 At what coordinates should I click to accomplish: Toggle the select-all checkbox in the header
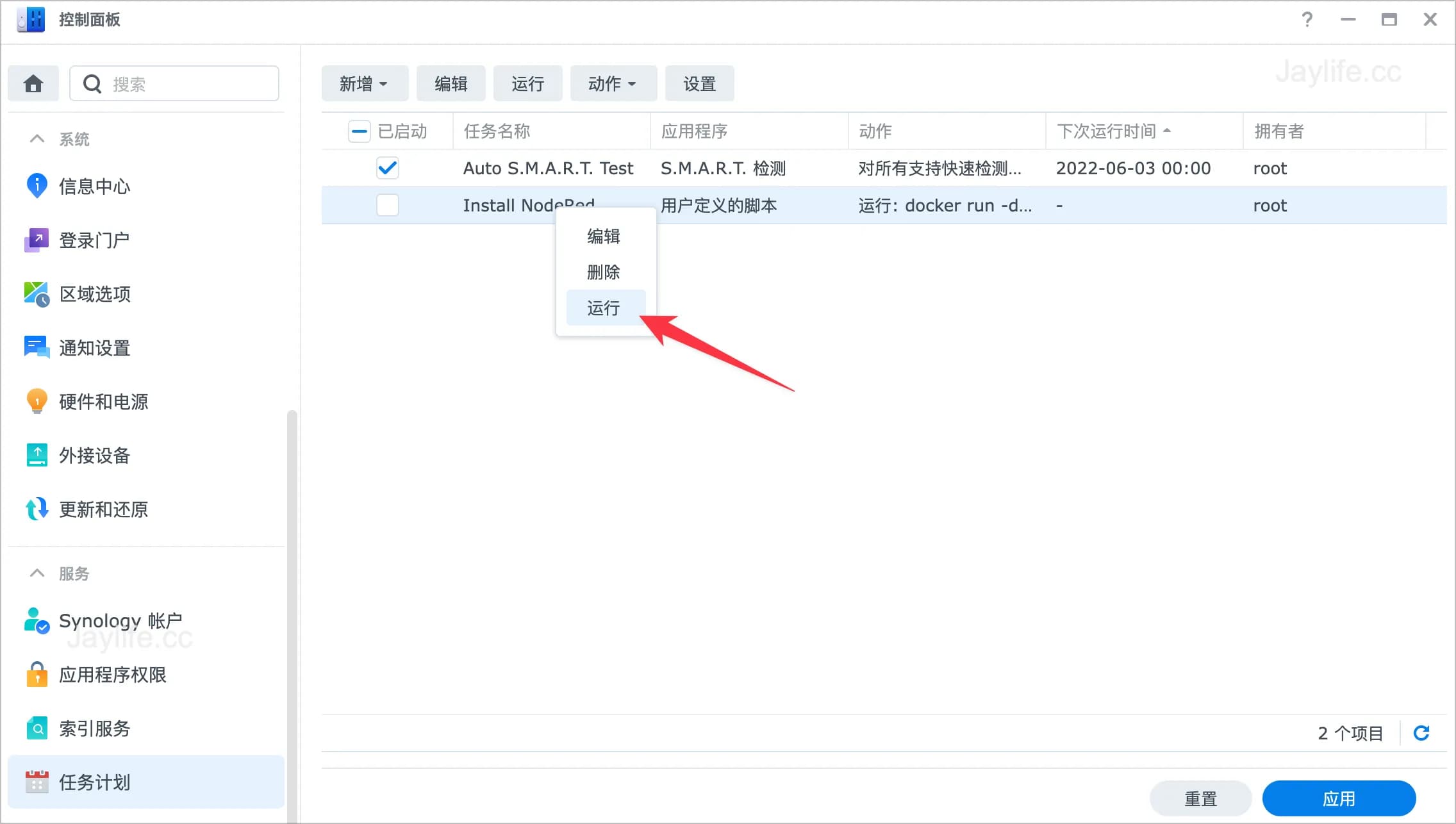pyautogui.click(x=360, y=131)
